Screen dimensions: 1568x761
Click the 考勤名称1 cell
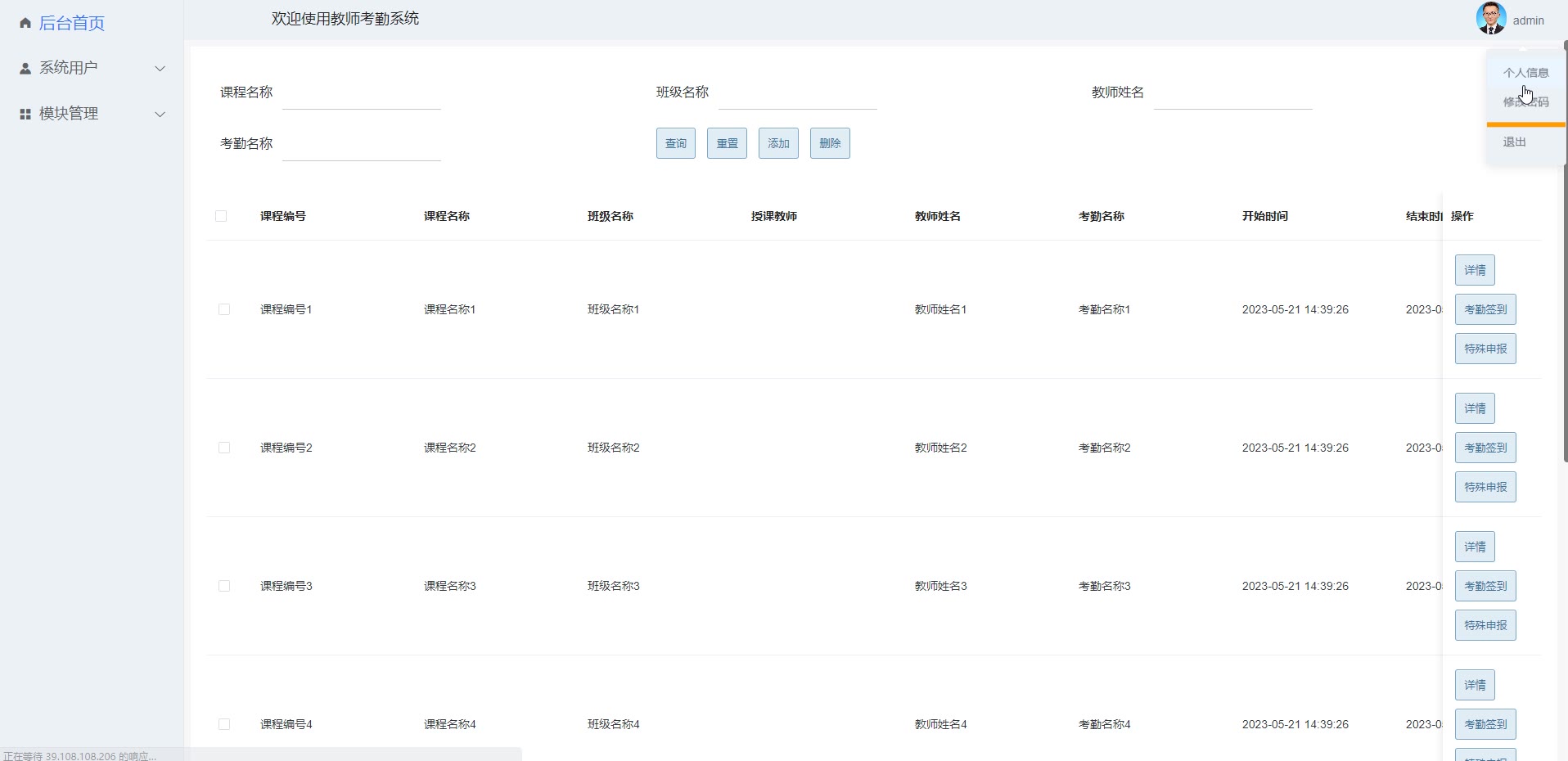[1105, 309]
